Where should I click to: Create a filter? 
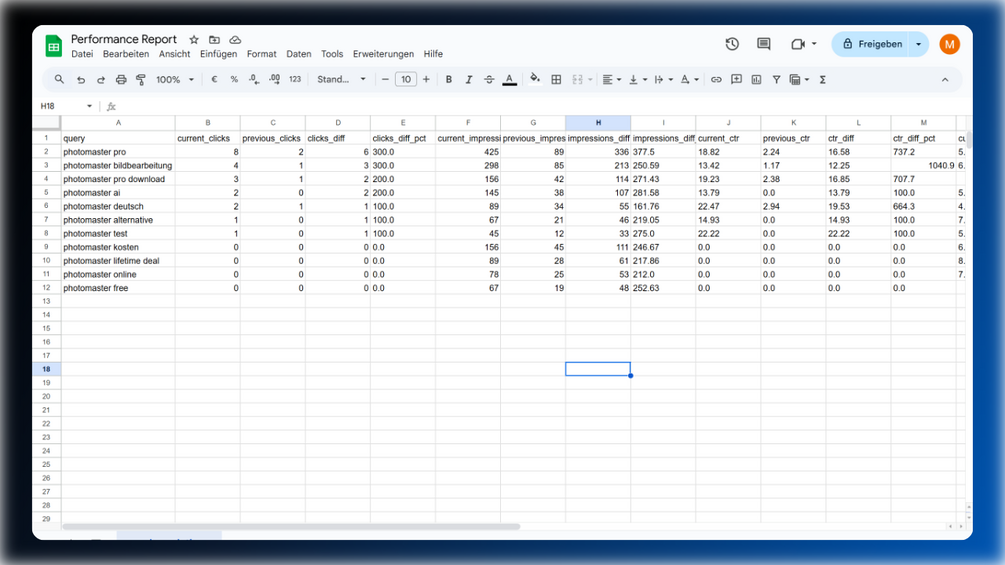pyautogui.click(x=776, y=79)
